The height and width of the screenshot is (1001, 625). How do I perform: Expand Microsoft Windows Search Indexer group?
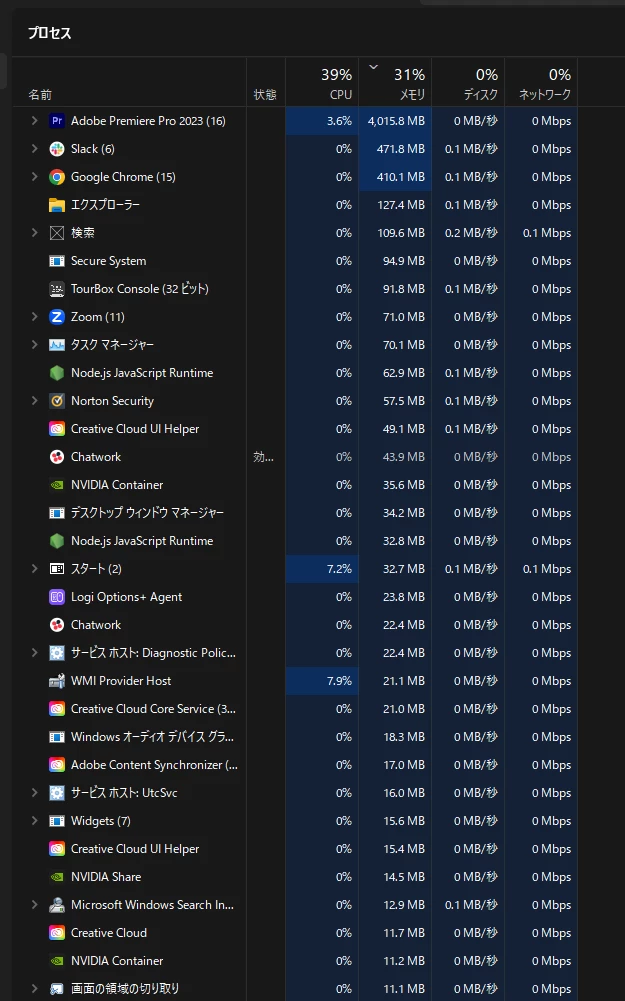[34, 905]
